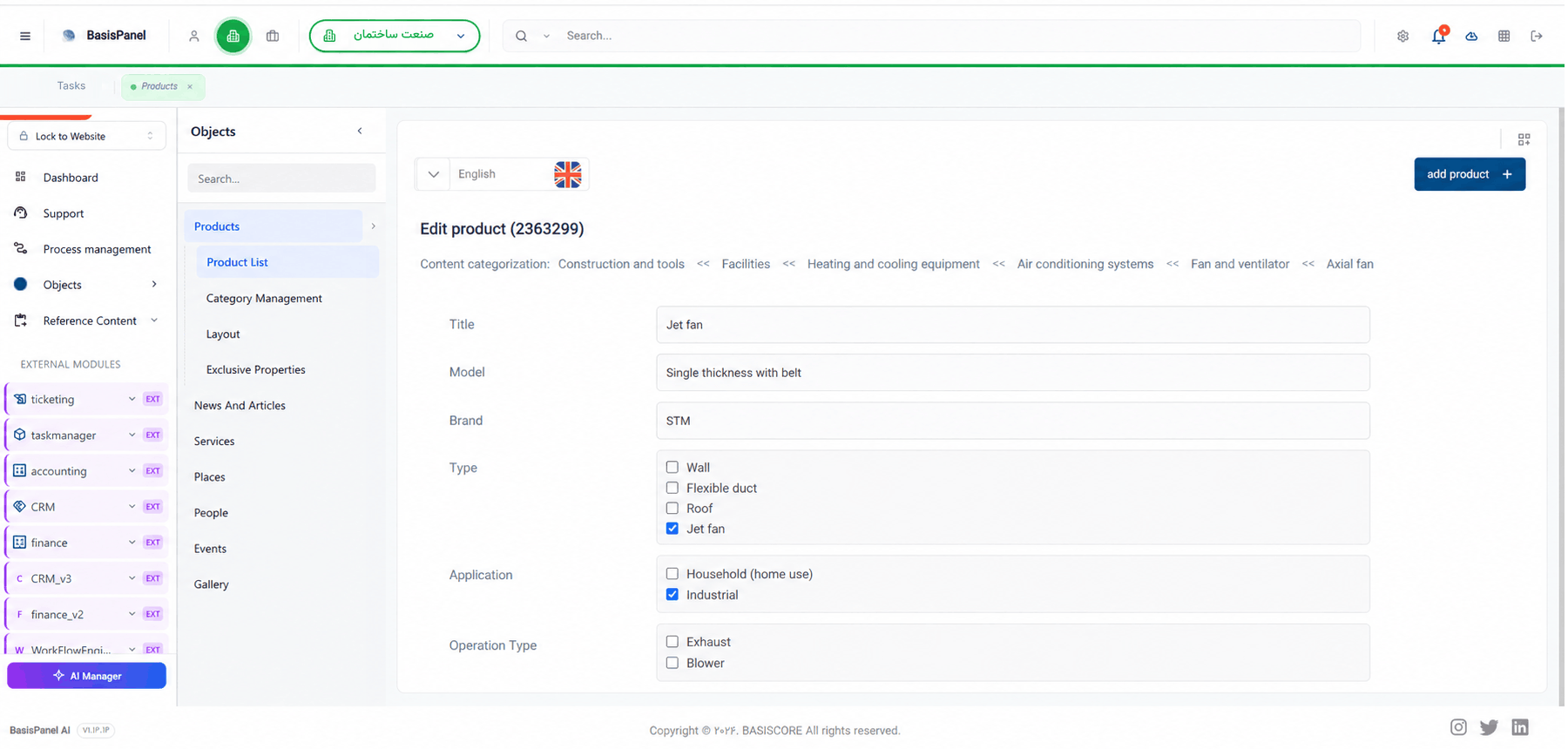Open the green website selector dropdown
Screen dimensions: 1568x749
click(395, 36)
